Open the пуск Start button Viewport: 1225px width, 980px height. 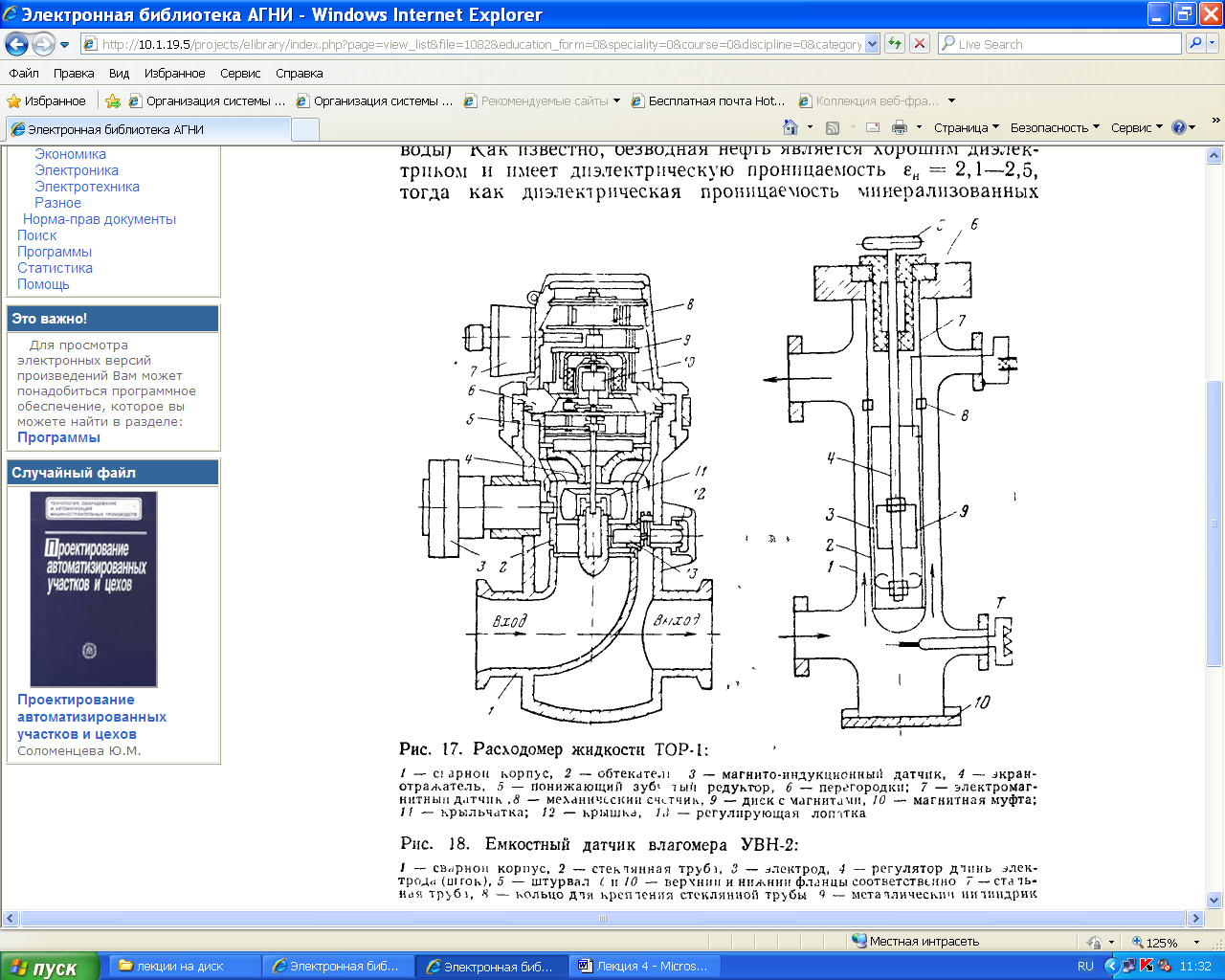click(x=50, y=967)
